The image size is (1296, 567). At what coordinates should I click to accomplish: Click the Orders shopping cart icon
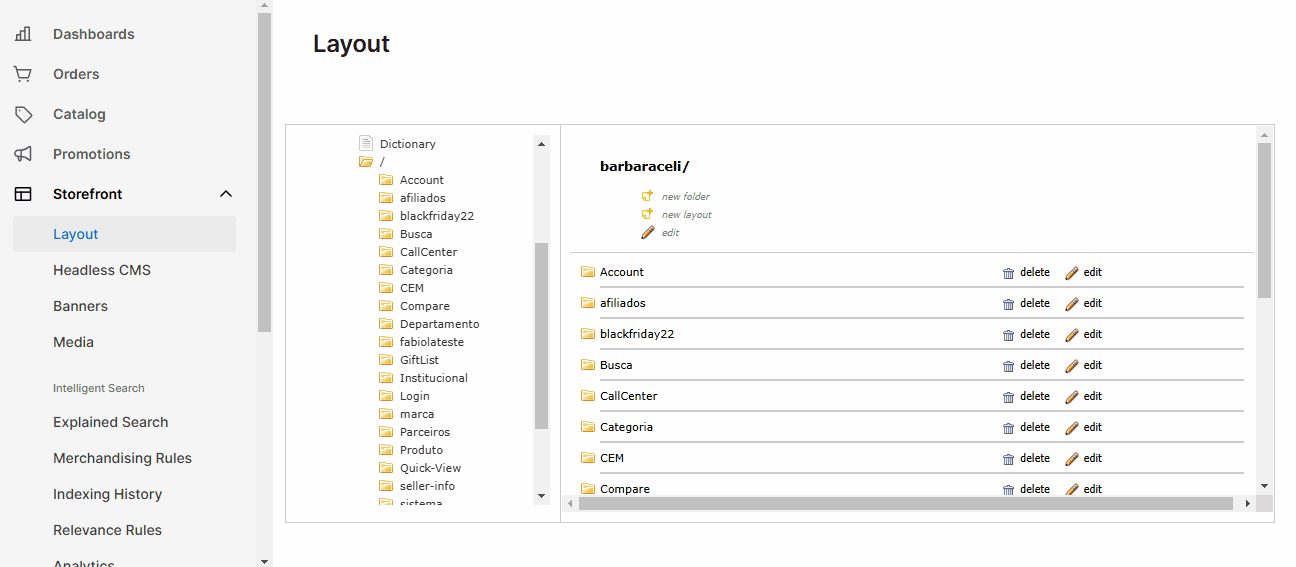[23, 74]
